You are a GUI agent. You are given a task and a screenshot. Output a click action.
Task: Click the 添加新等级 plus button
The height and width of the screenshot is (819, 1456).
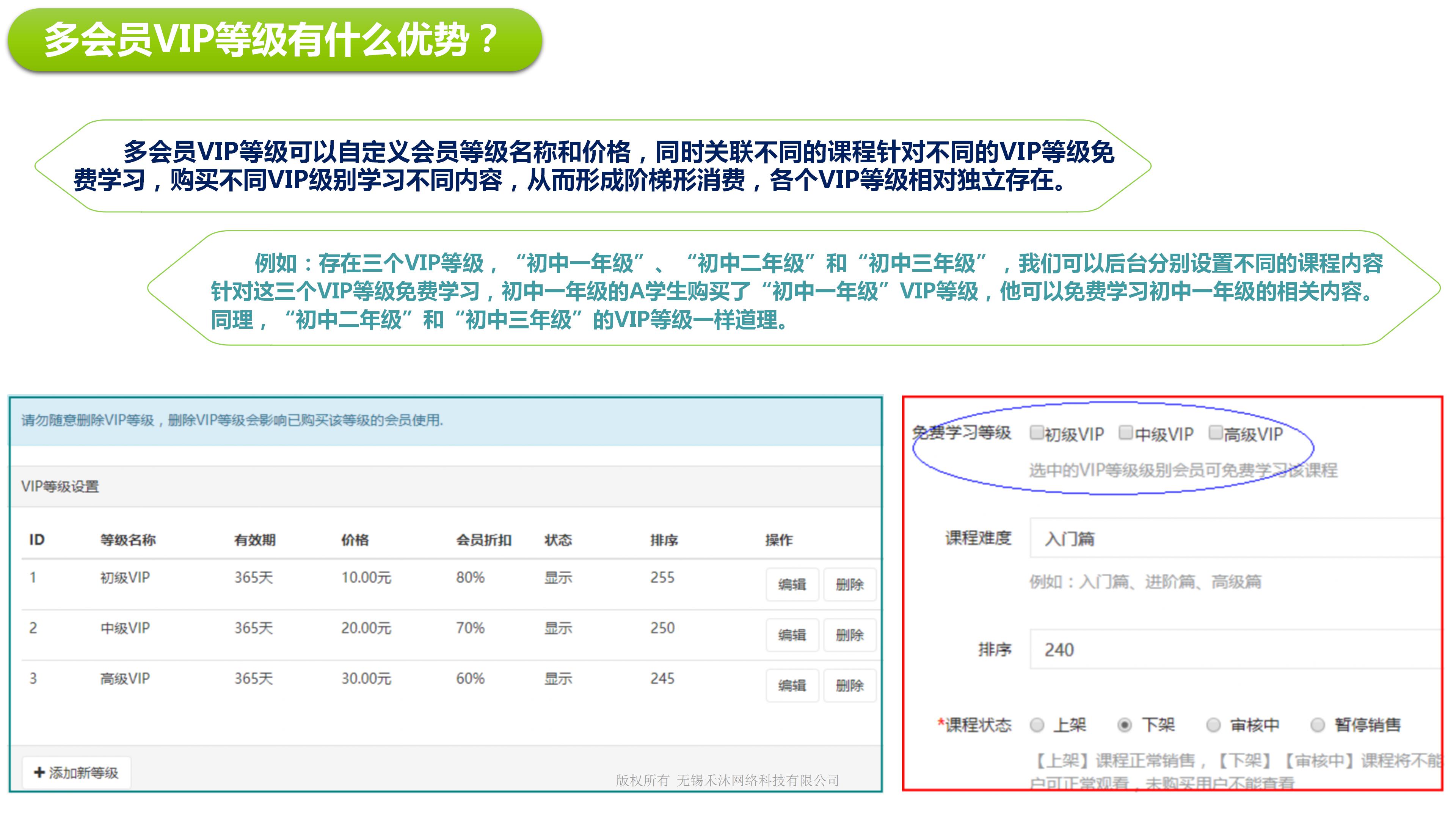(x=76, y=772)
